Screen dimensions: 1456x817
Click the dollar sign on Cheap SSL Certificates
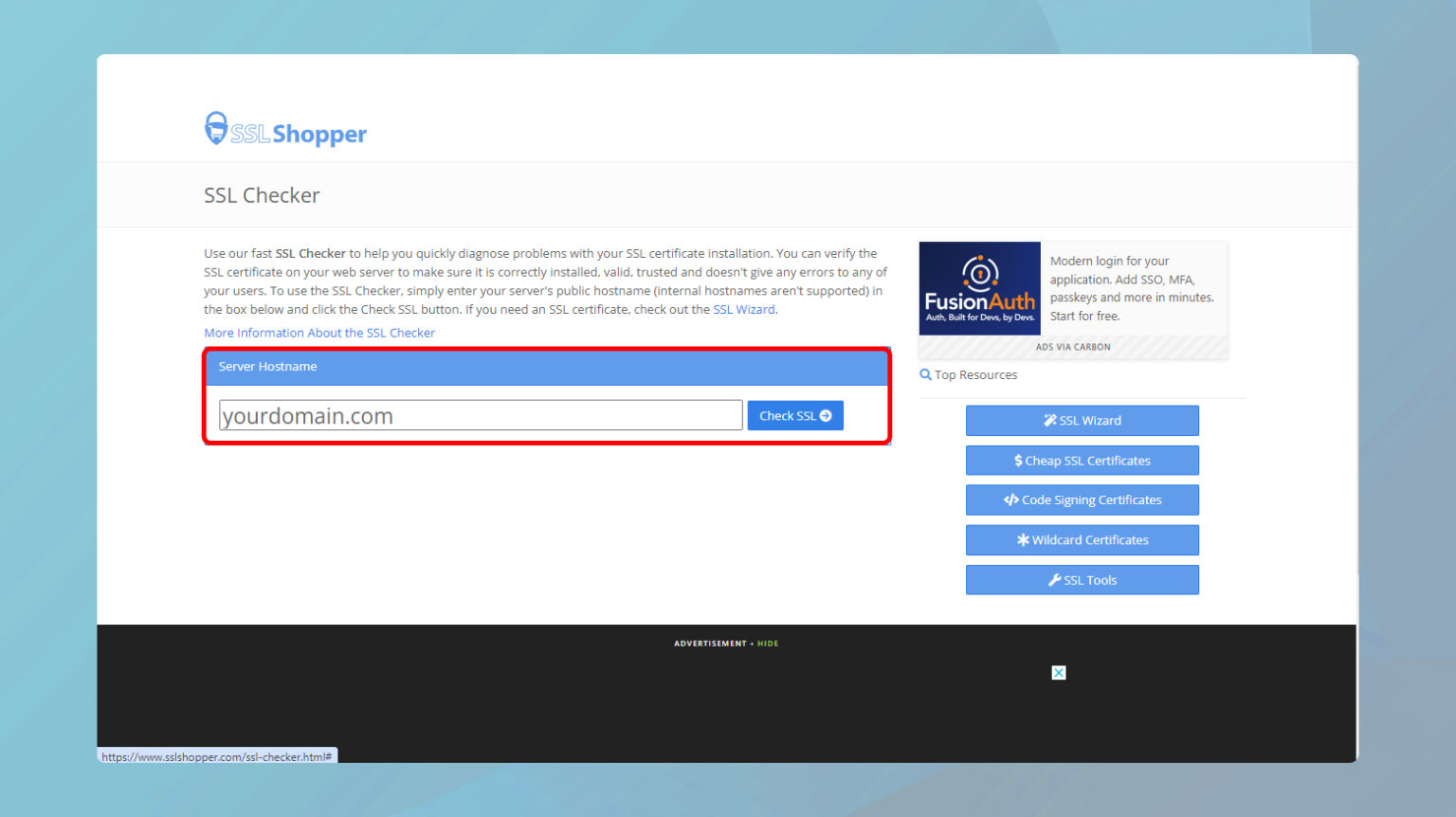click(1017, 461)
